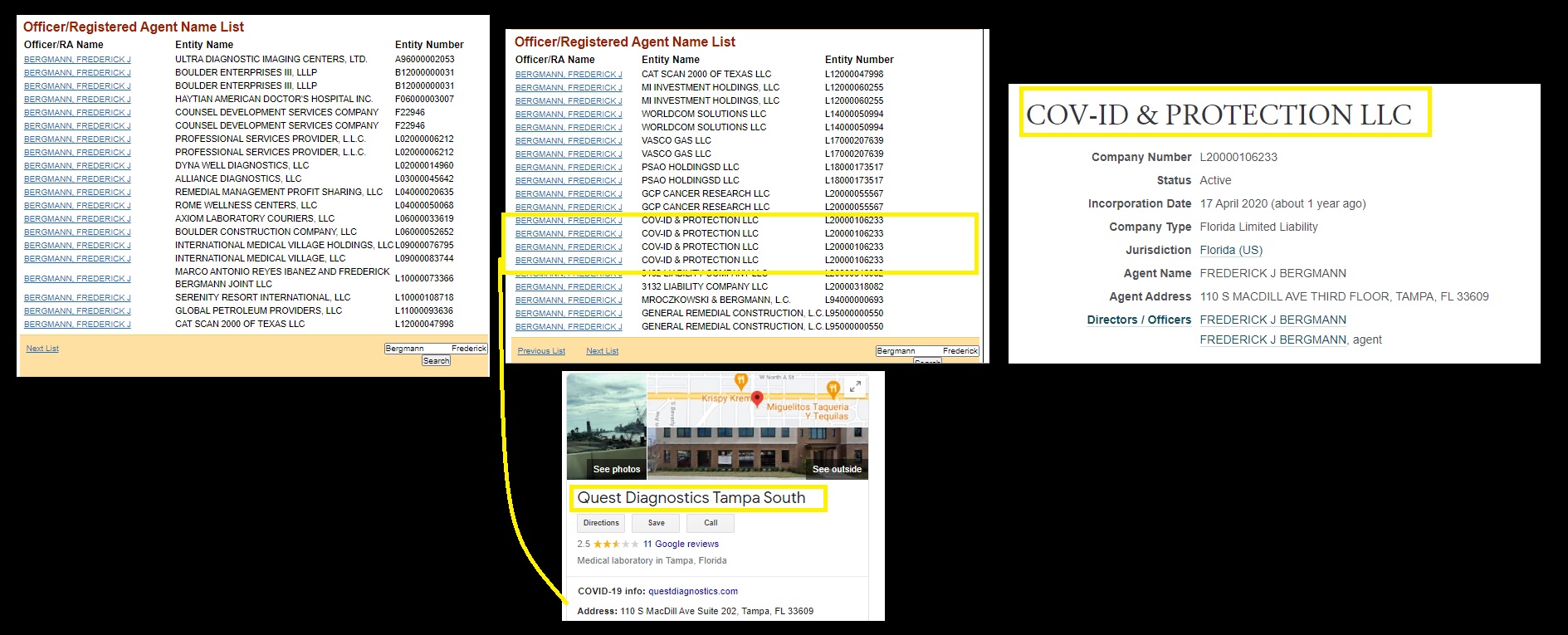Click the Call button under Quest Diagnostics
This screenshot has width=1568, height=635.
click(x=711, y=523)
